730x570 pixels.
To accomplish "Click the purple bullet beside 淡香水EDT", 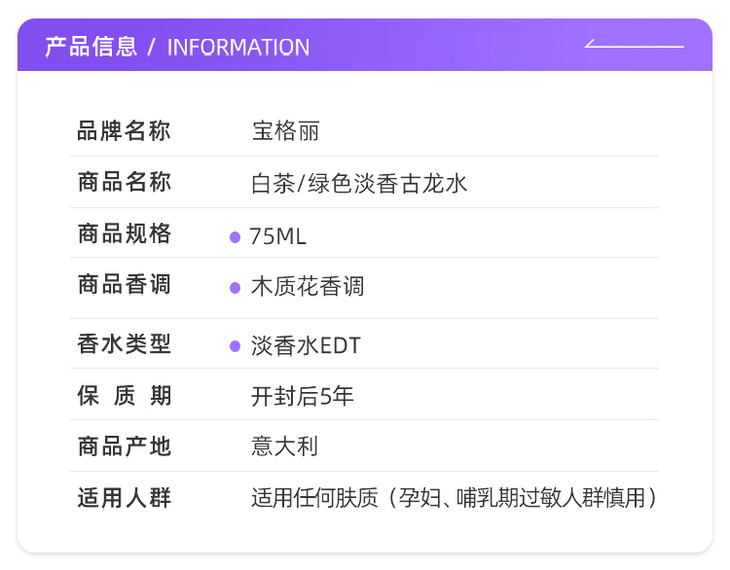I will tap(235, 346).
